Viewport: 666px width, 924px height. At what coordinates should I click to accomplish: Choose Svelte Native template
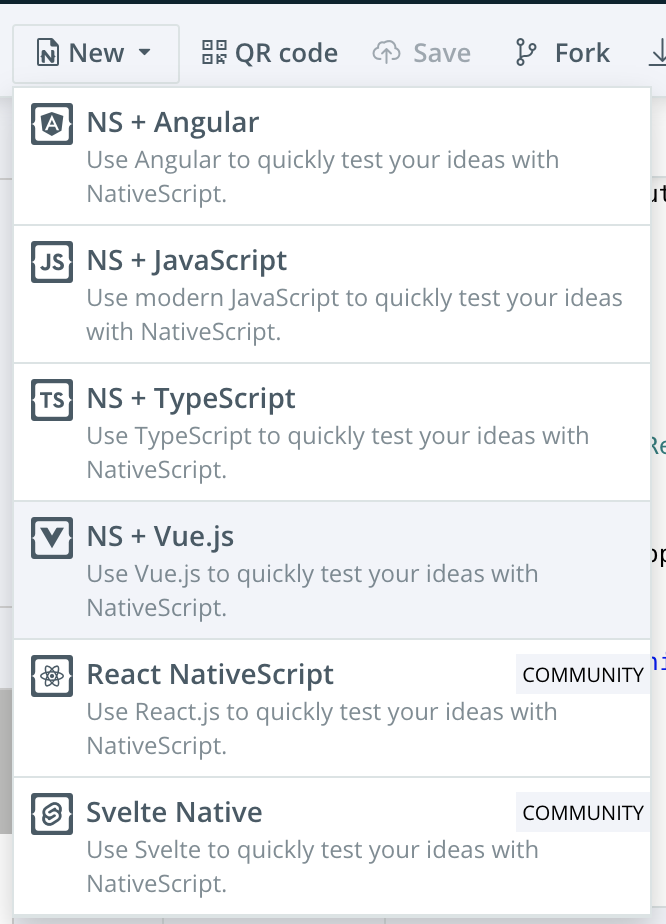point(332,846)
